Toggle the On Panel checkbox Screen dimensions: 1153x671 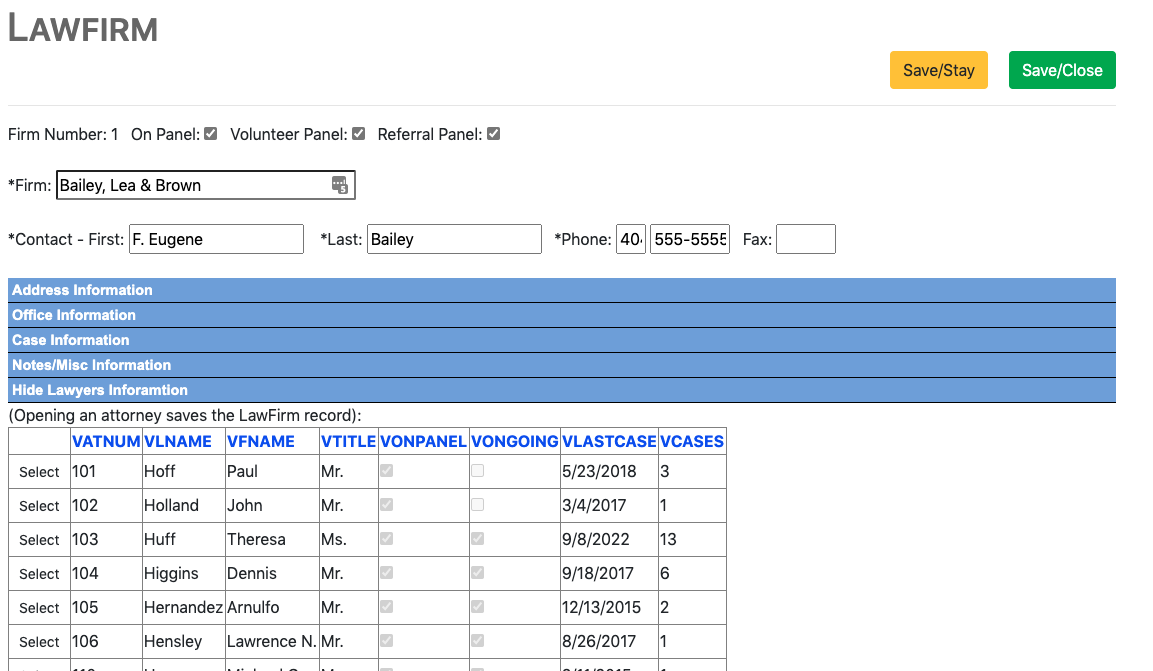(210, 134)
